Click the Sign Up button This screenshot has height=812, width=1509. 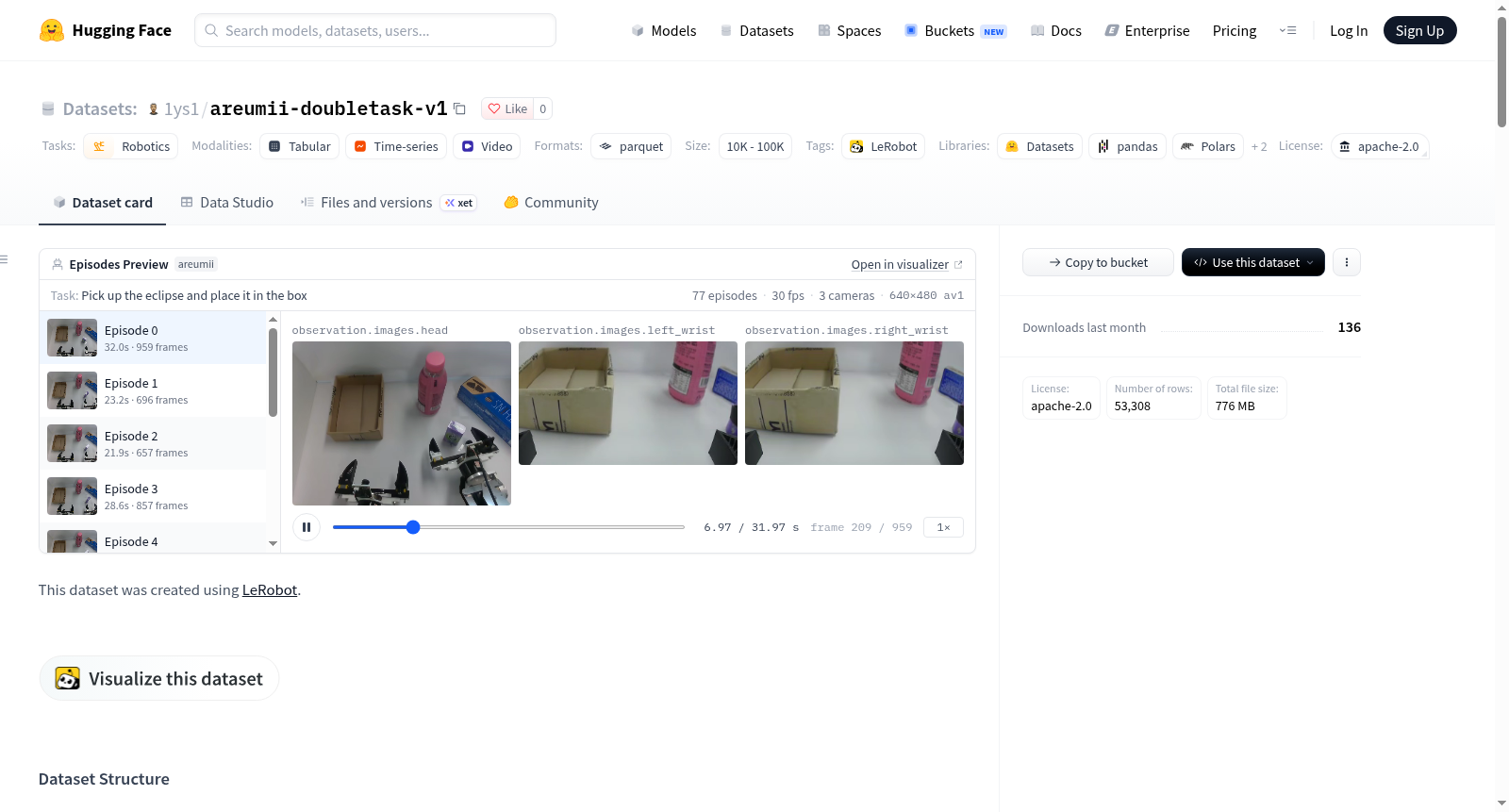[x=1419, y=30]
